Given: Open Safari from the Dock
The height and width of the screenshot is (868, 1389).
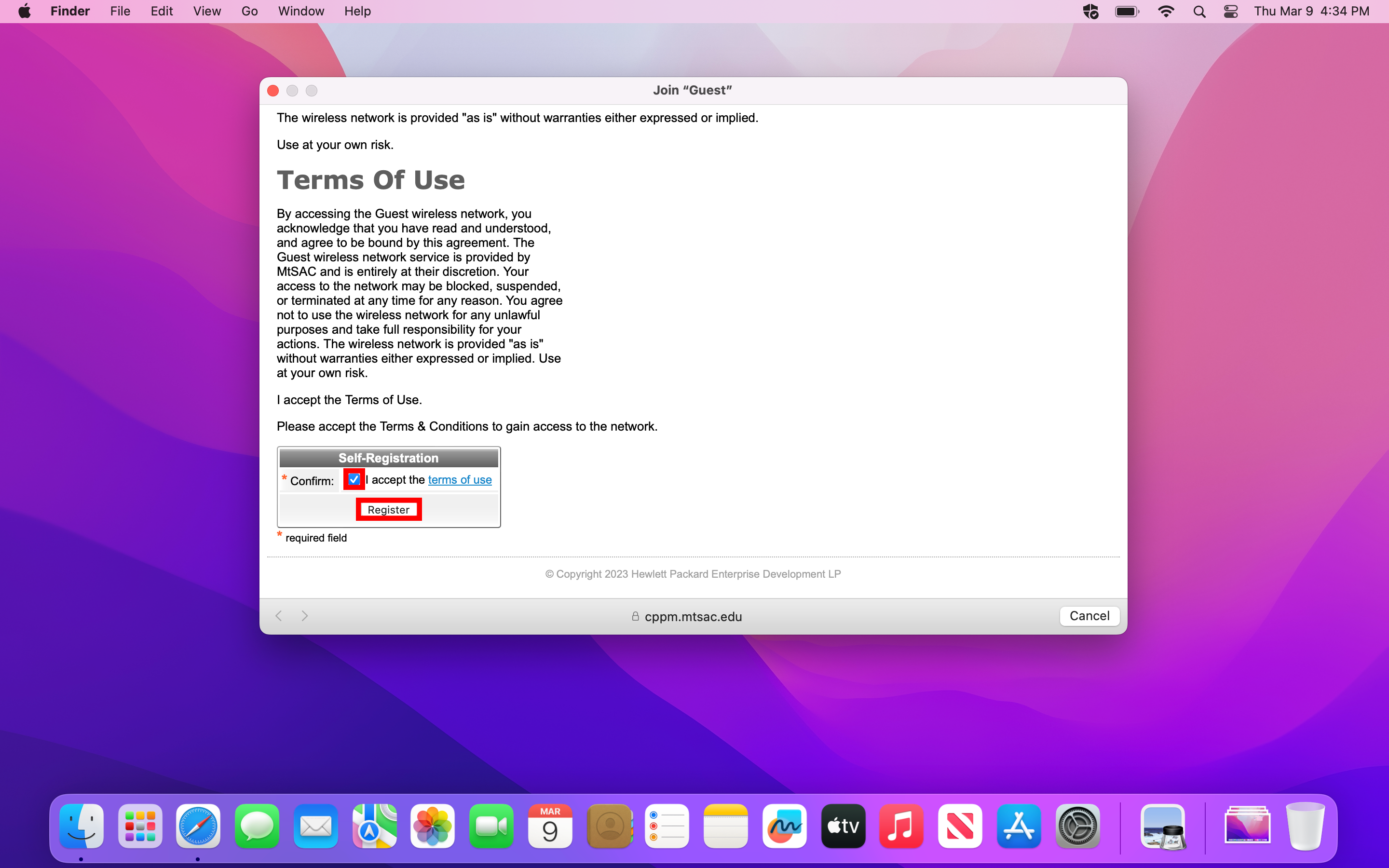Looking at the screenshot, I should pyautogui.click(x=198, y=827).
